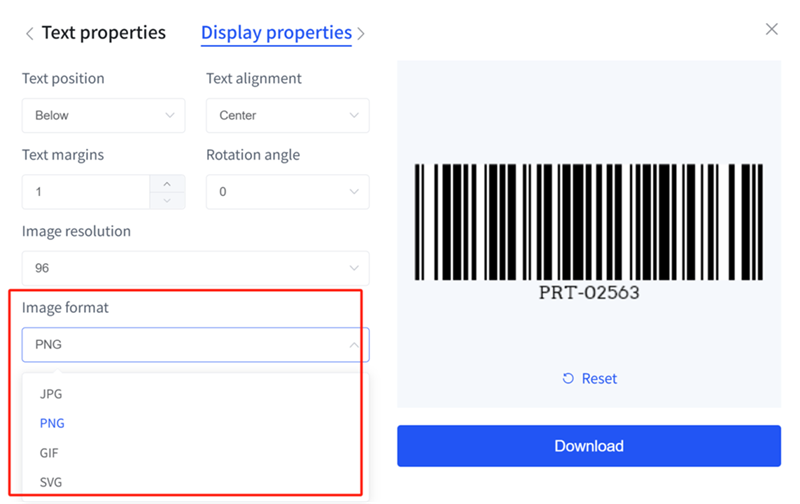Viewport: 800px width, 504px height.
Task: Click the right chevron after Display properties
Action: pyautogui.click(x=361, y=34)
